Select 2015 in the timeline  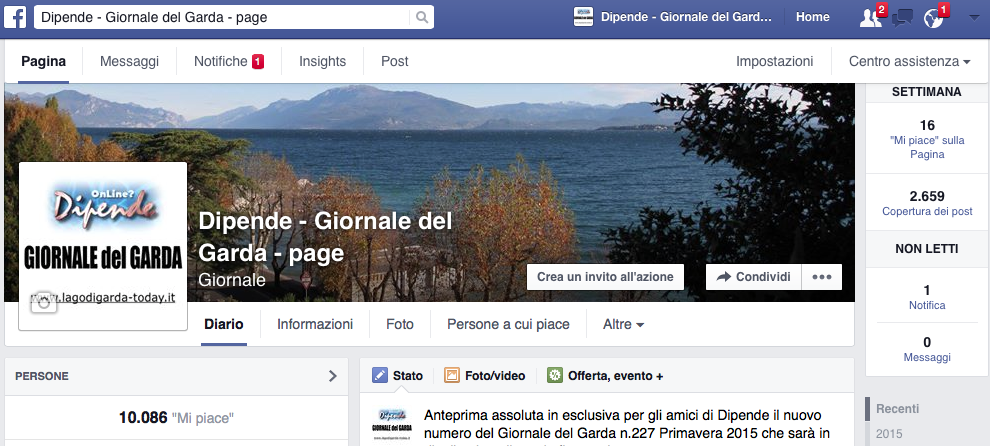point(889,434)
